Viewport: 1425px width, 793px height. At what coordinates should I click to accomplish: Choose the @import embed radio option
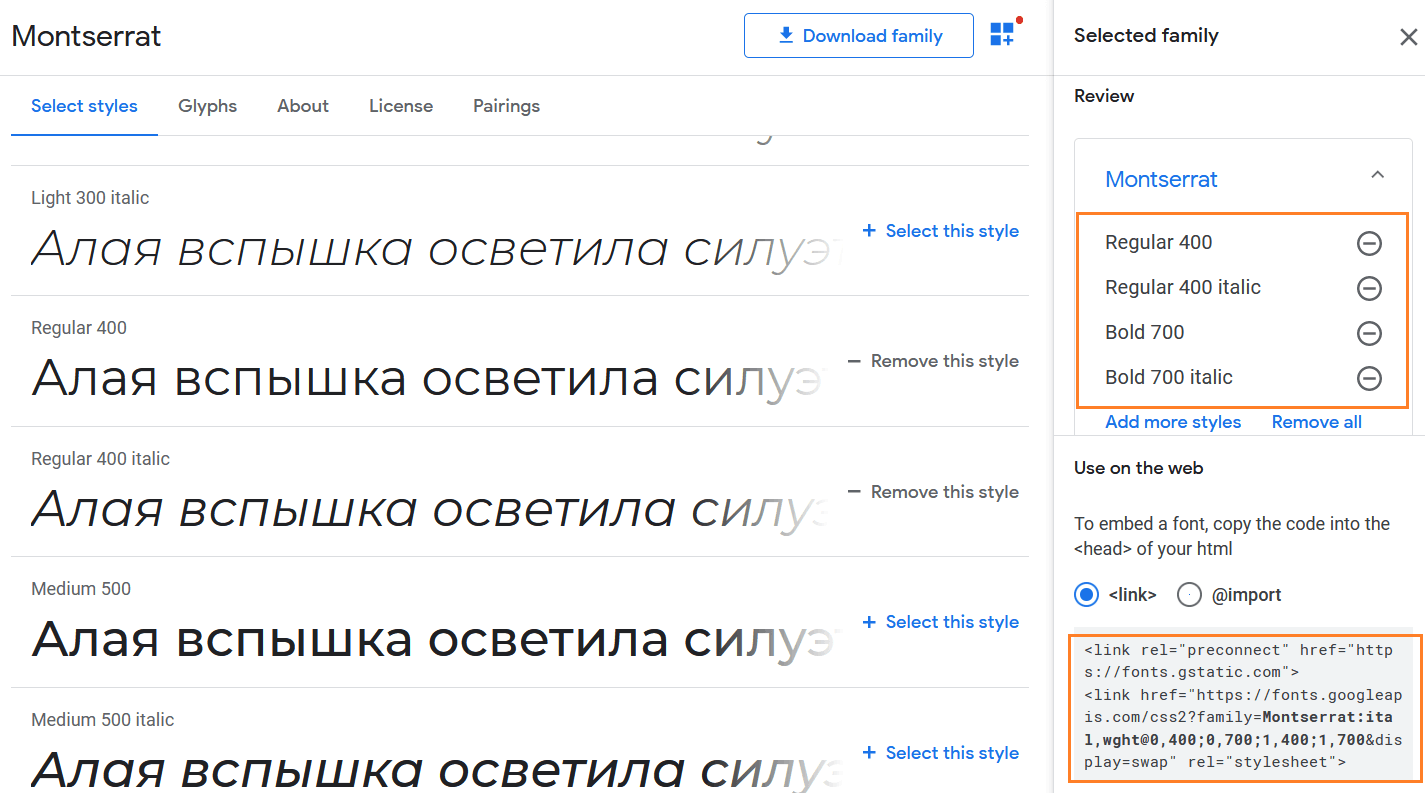1189,595
